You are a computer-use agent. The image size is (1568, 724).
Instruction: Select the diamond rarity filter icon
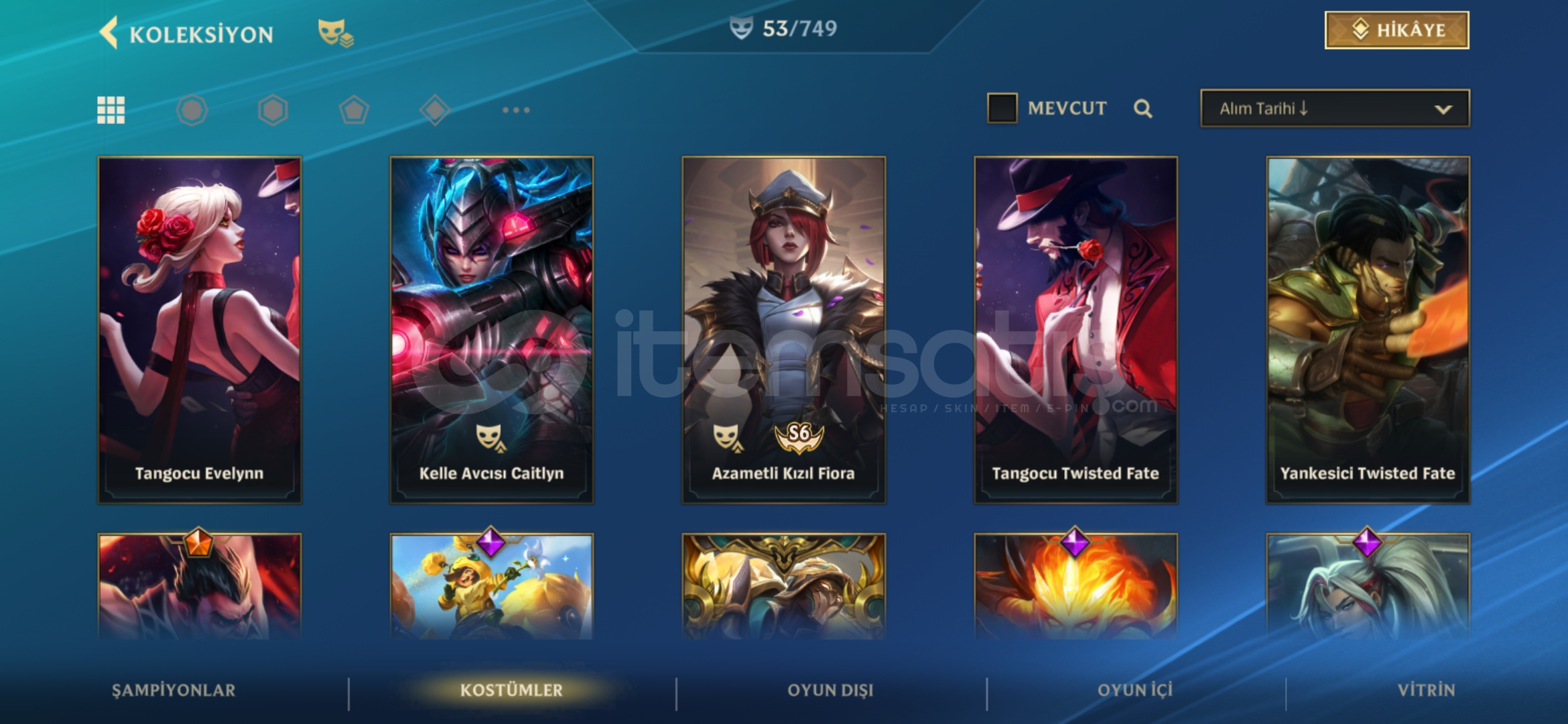coord(435,110)
